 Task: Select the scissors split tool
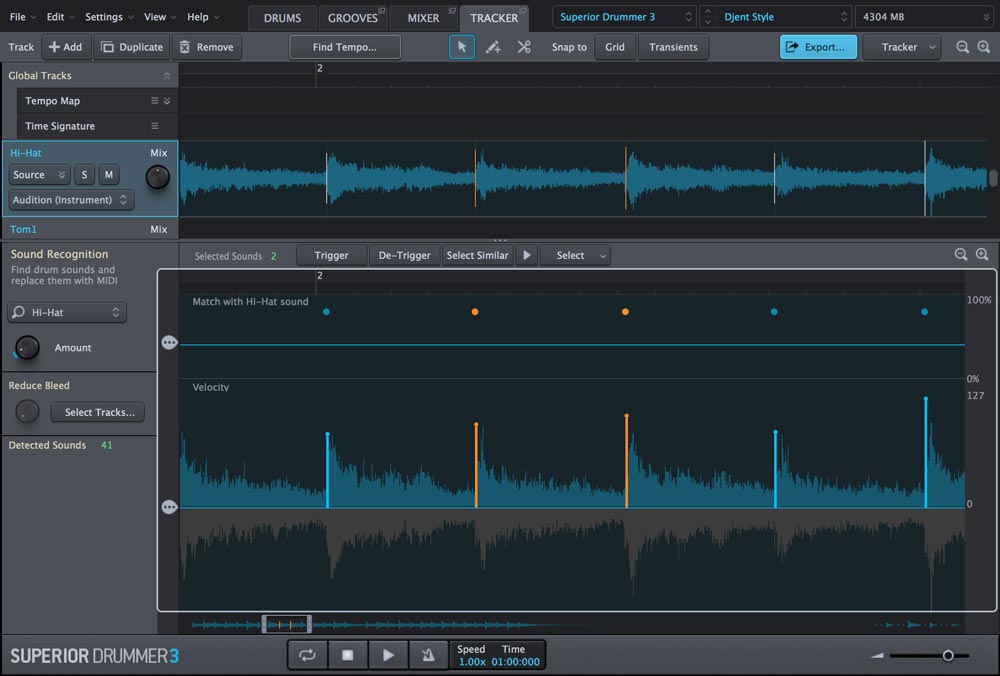click(x=524, y=47)
